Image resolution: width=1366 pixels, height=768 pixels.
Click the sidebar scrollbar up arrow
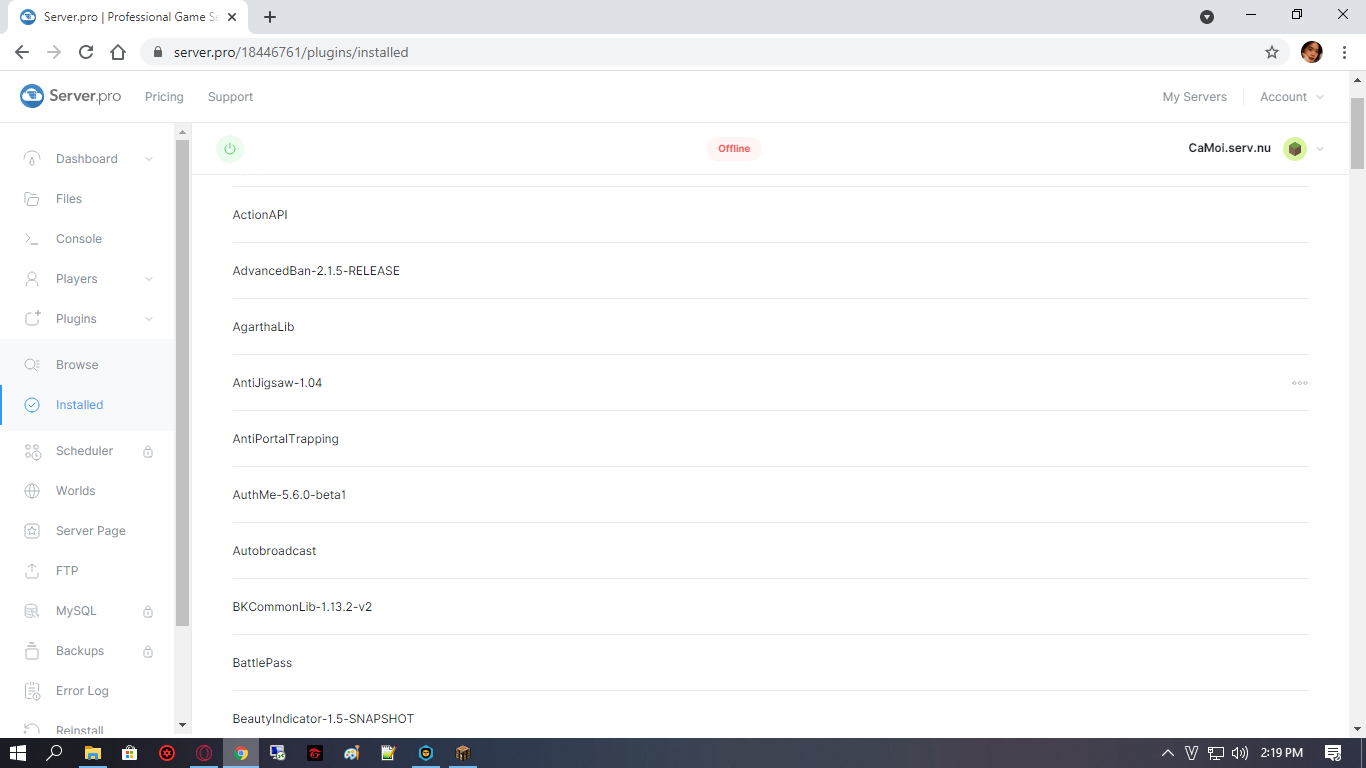182,131
